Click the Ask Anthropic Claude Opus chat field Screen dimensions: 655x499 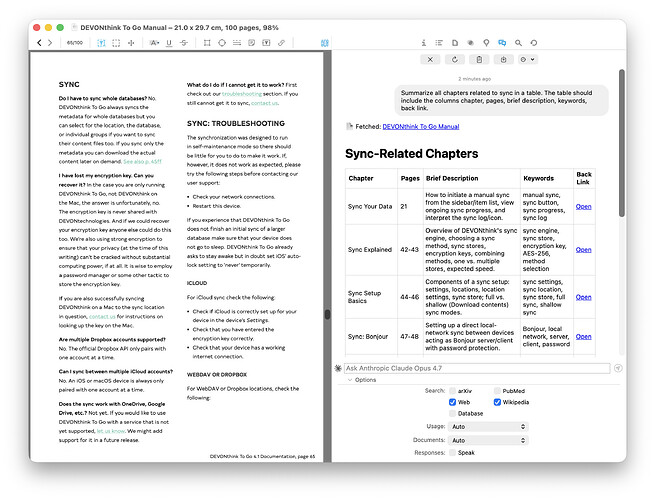point(477,368)
